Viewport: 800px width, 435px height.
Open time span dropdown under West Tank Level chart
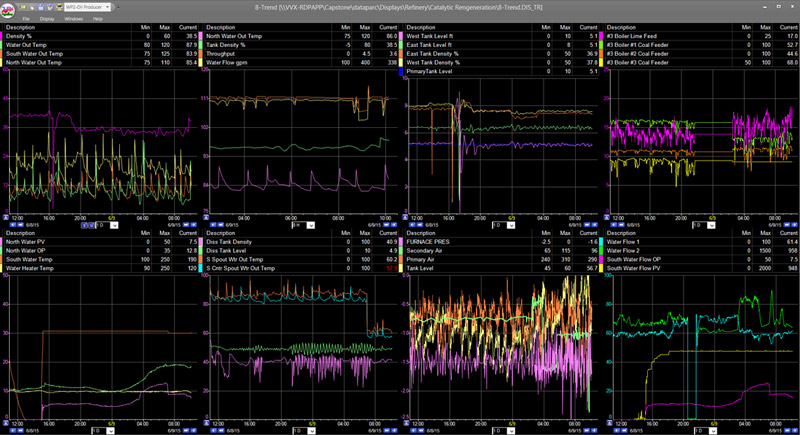[x=511, y=225]
